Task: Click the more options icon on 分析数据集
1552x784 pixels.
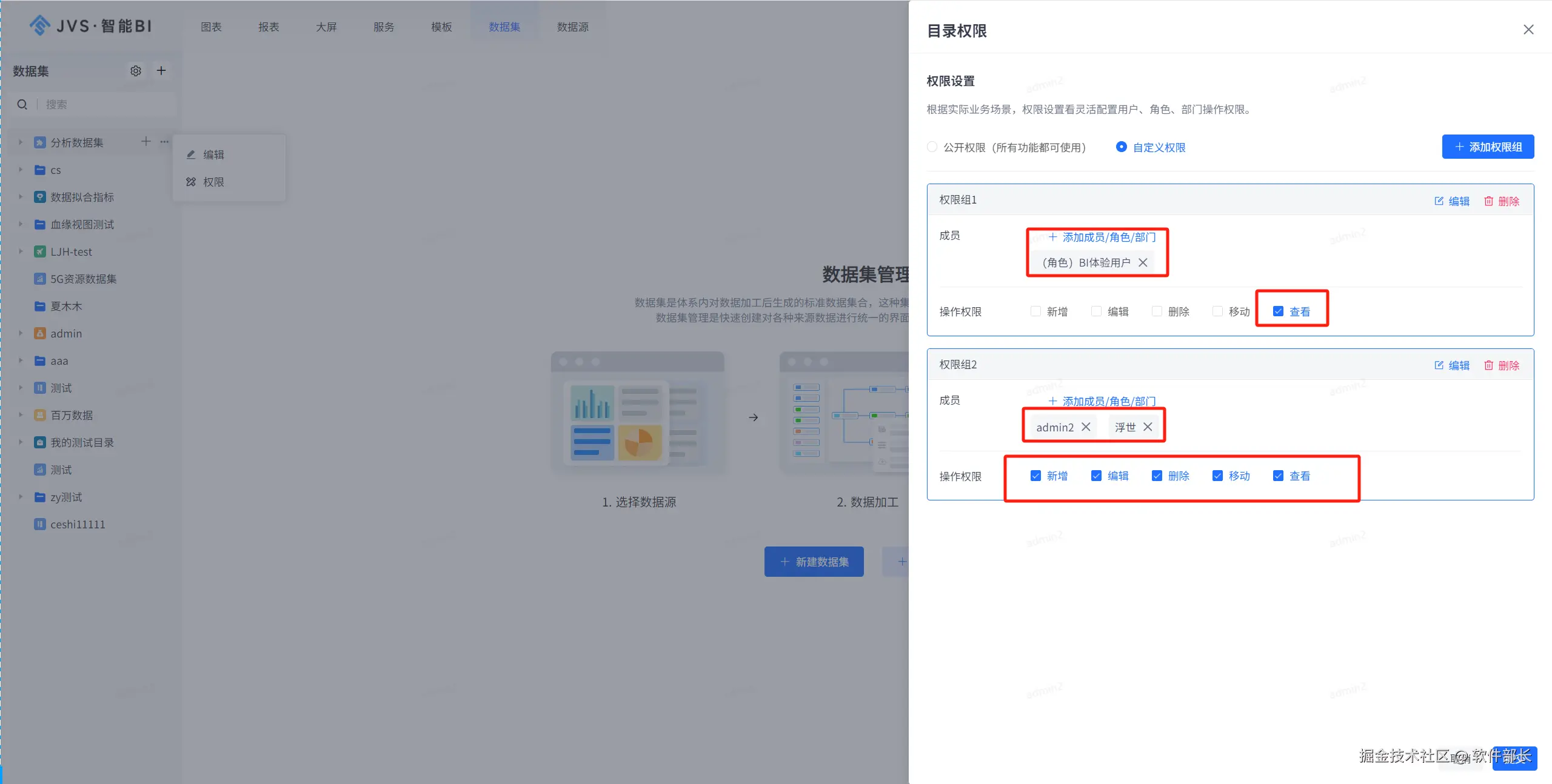Action: point(164,142)
